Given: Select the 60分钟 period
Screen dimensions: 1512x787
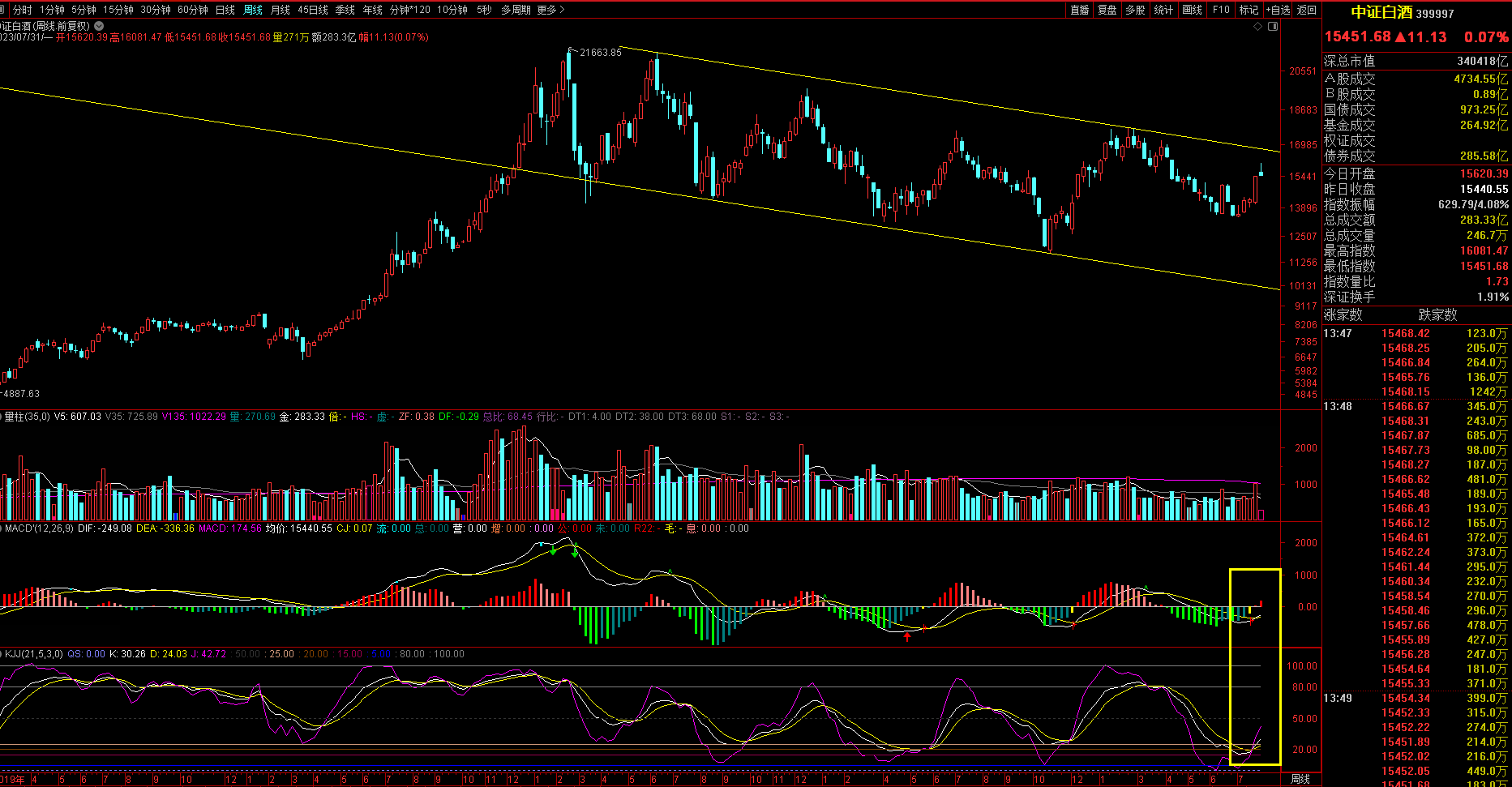Looking at the screenshot, I should click(x=193, y=10).
